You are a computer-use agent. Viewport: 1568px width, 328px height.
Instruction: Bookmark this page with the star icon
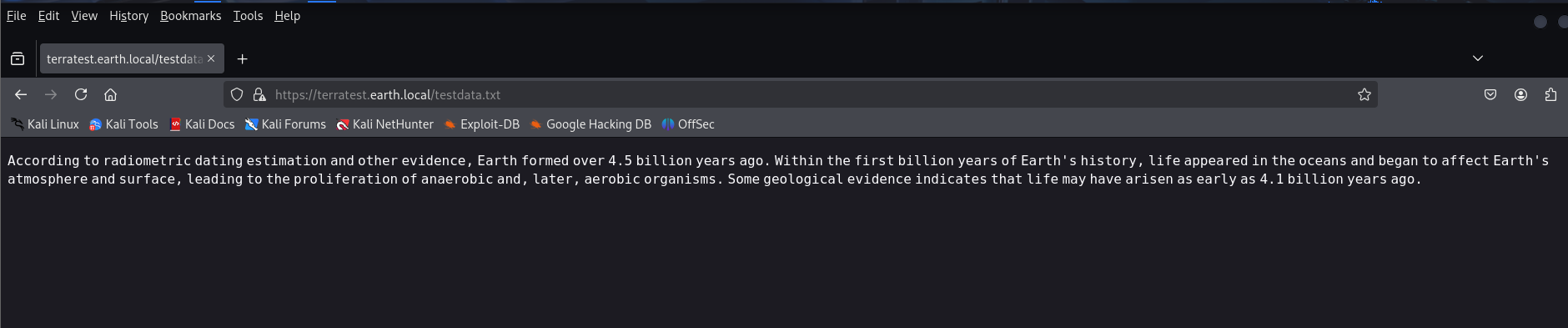click(1364, 94)
